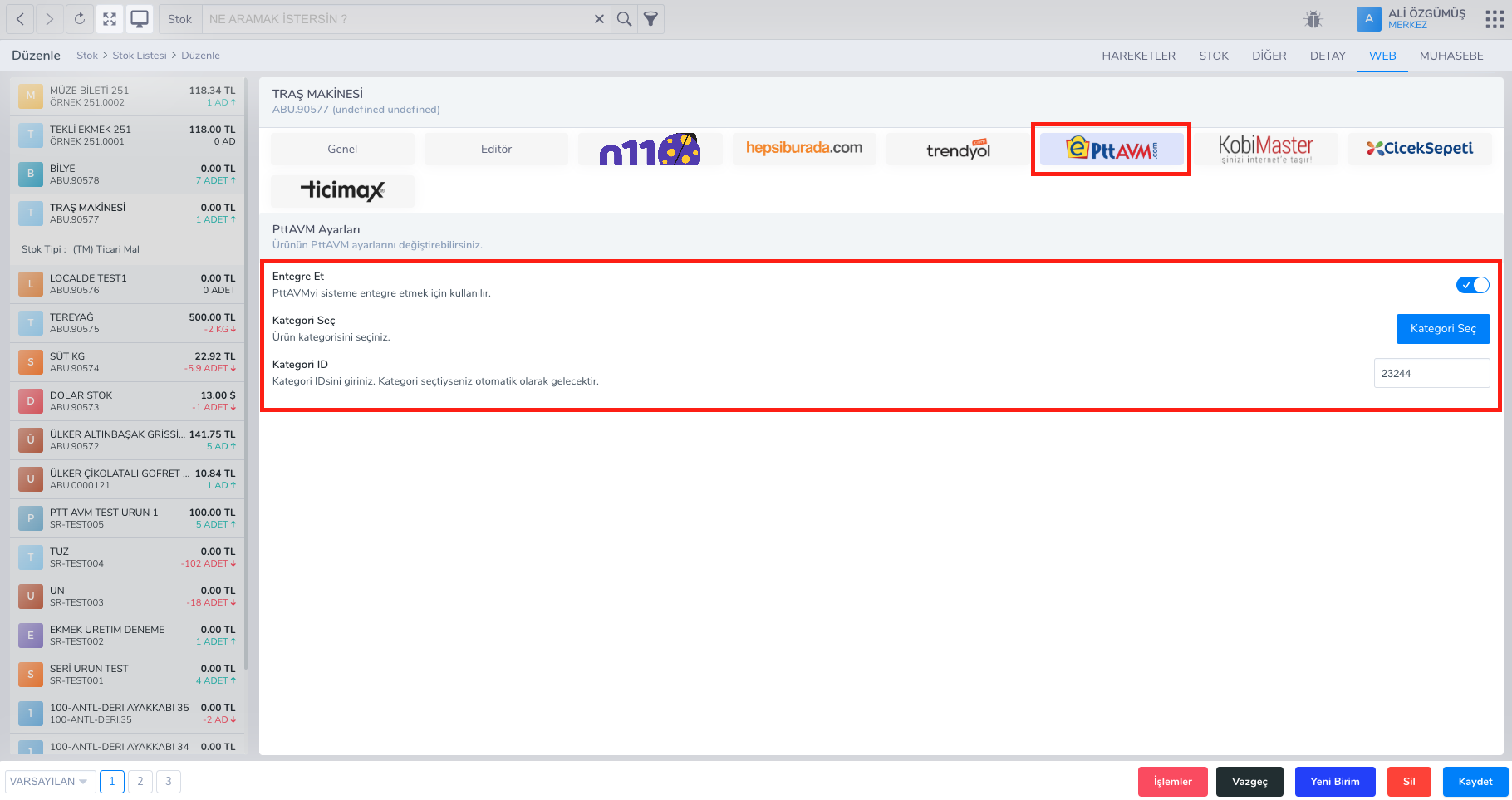Select the trendyol marketplace tab
Viewport: 1512px width, 800px height.
point(958,150)
